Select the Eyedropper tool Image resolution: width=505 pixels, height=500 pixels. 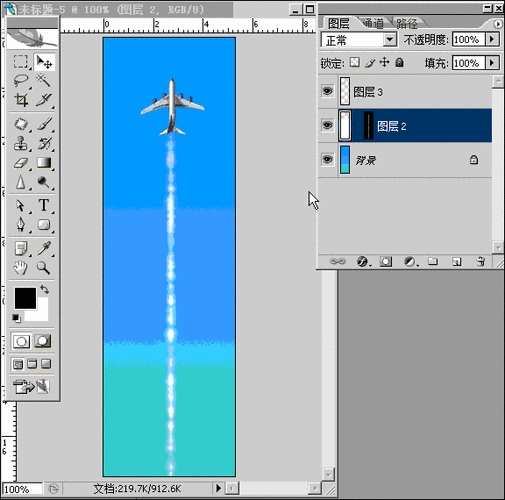coord(44,248)
